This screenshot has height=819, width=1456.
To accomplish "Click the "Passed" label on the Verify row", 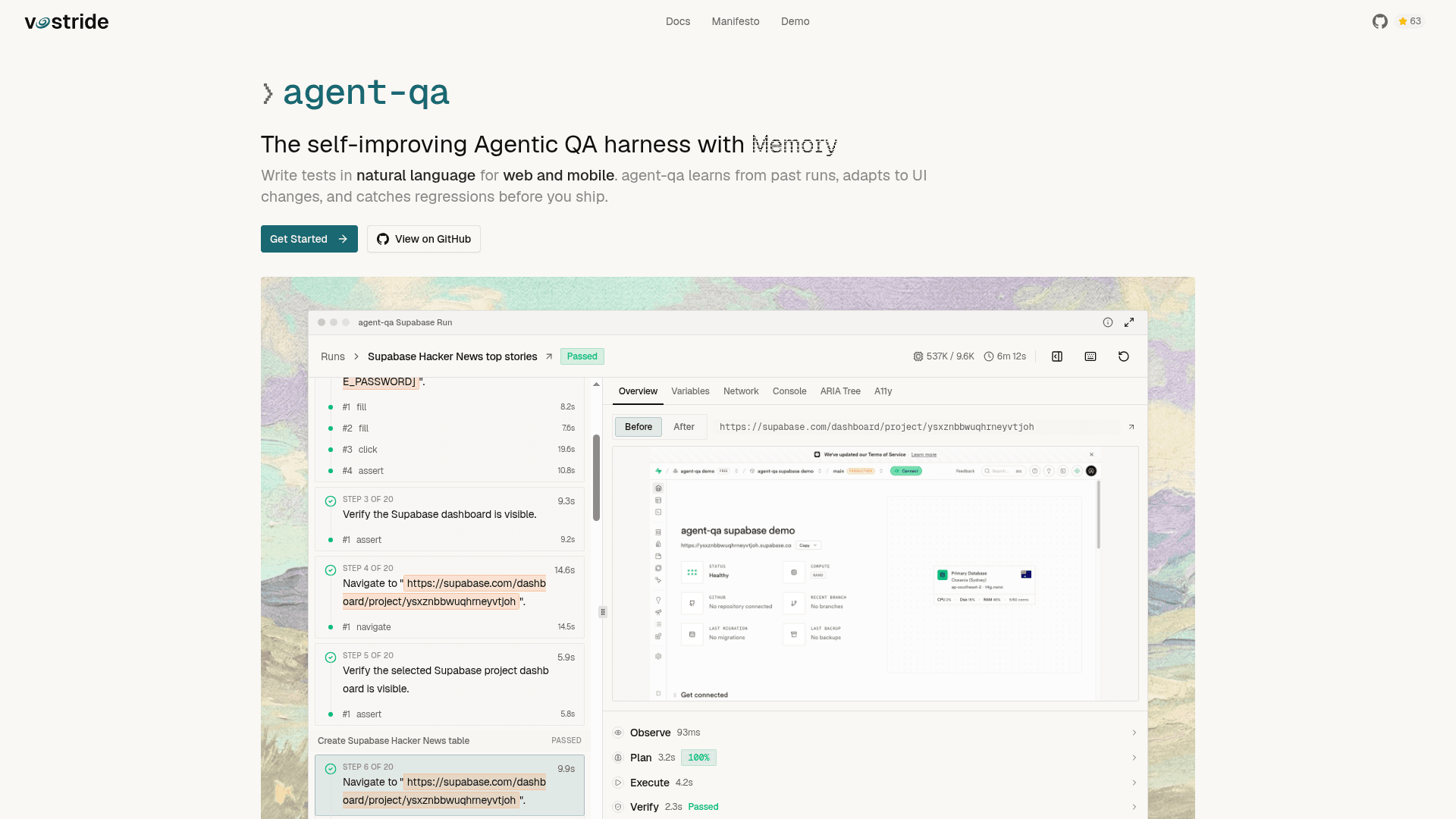I will (x=703, y=807).
